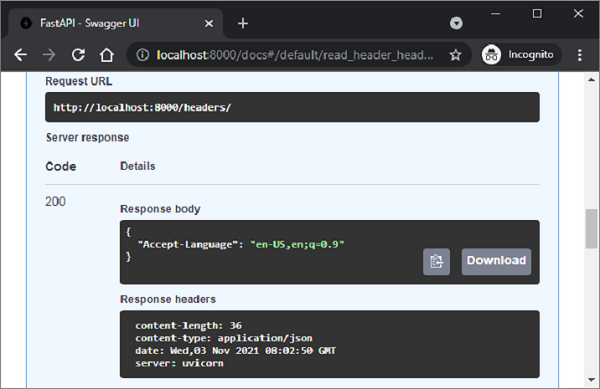Select the FastAPI - Swagger UI tab

pos(115,23)
